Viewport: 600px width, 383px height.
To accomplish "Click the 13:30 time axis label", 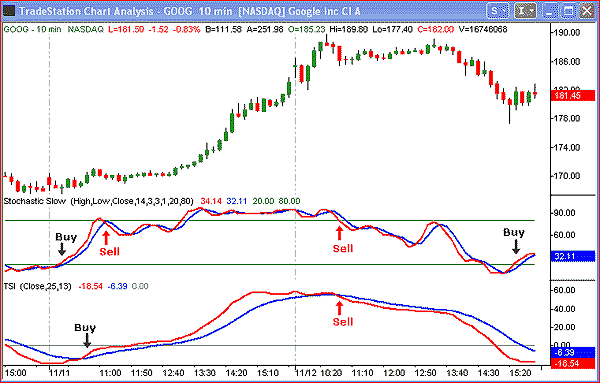I will (205, 373).
